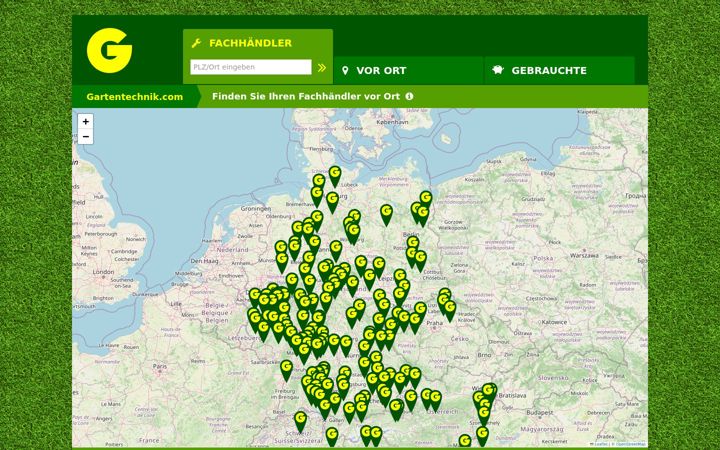720x450 pixels.
Task: Click the Leaflet attribution link
Action: pos(600,444)
